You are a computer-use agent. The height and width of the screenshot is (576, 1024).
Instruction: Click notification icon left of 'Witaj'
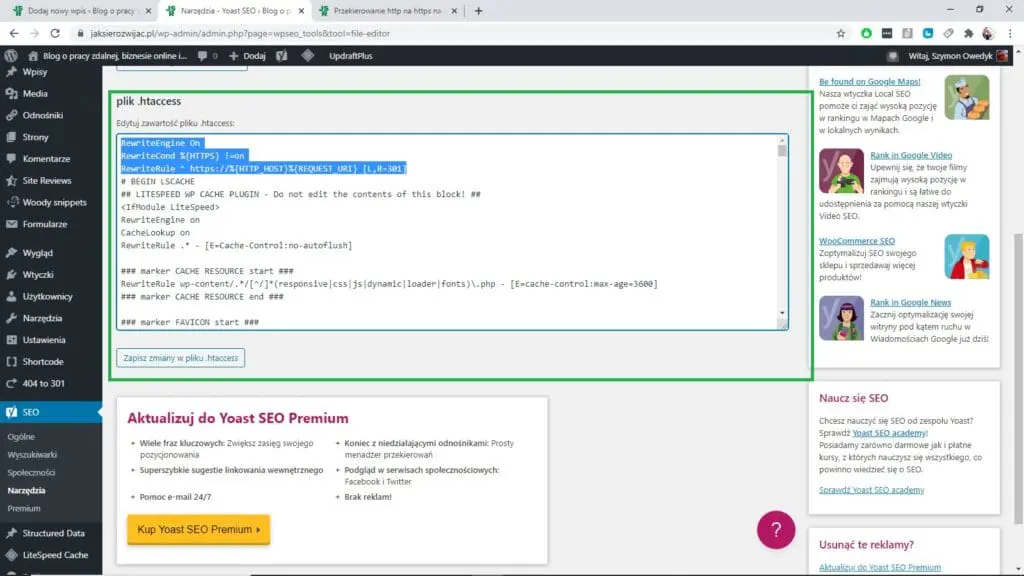893,56
